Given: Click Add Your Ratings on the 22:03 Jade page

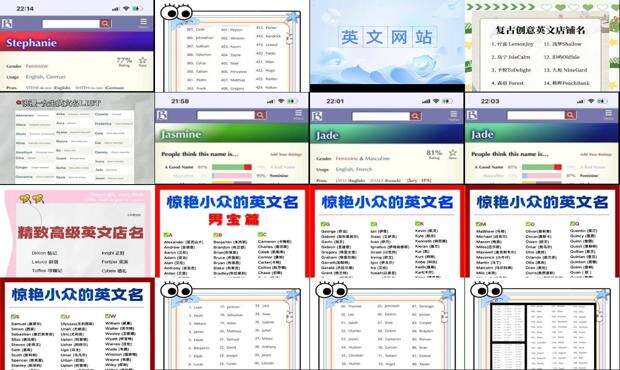Looking at the screenshot, I should 595,154.
